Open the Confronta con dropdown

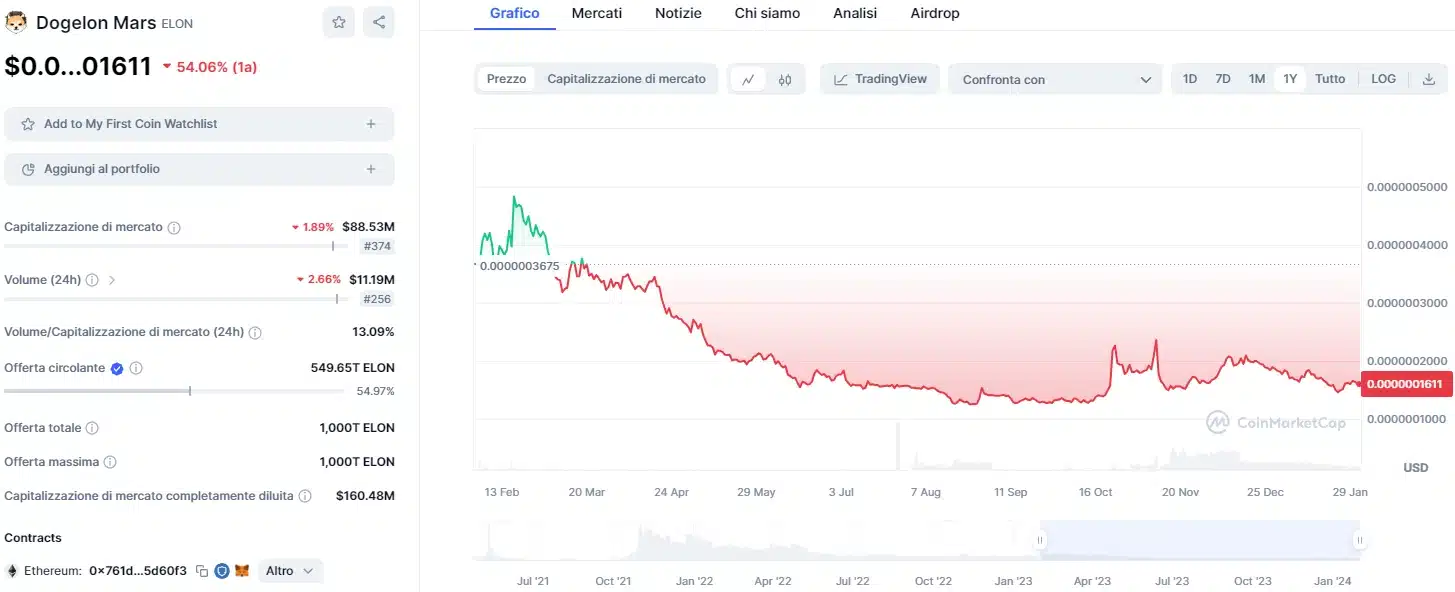1055,79
